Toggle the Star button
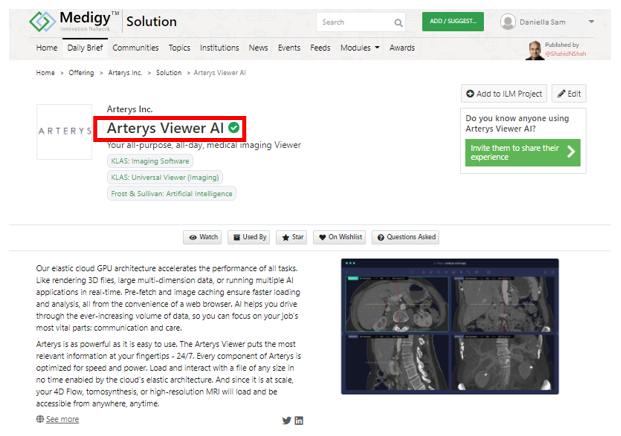The width and height of the screenshot is (621, 436). point(291,237)
